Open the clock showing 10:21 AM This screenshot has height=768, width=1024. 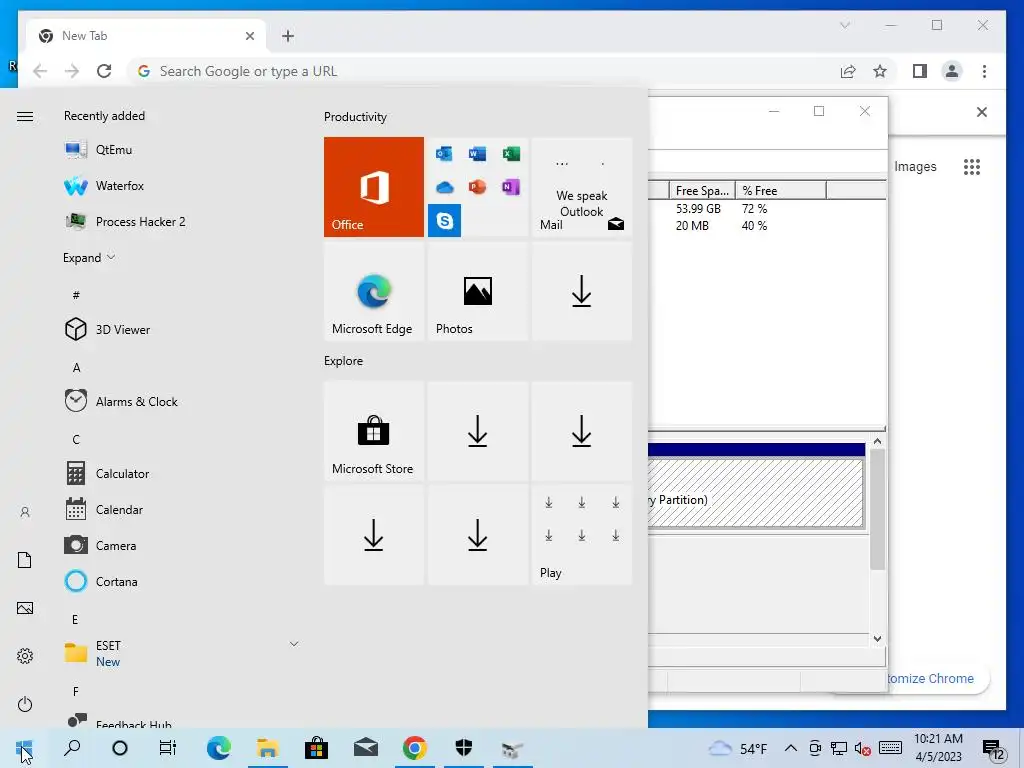point(938,748)
